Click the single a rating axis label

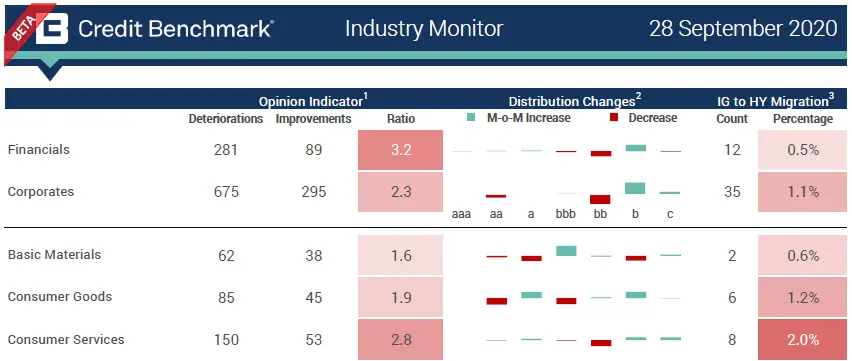[x=531, y=214]
